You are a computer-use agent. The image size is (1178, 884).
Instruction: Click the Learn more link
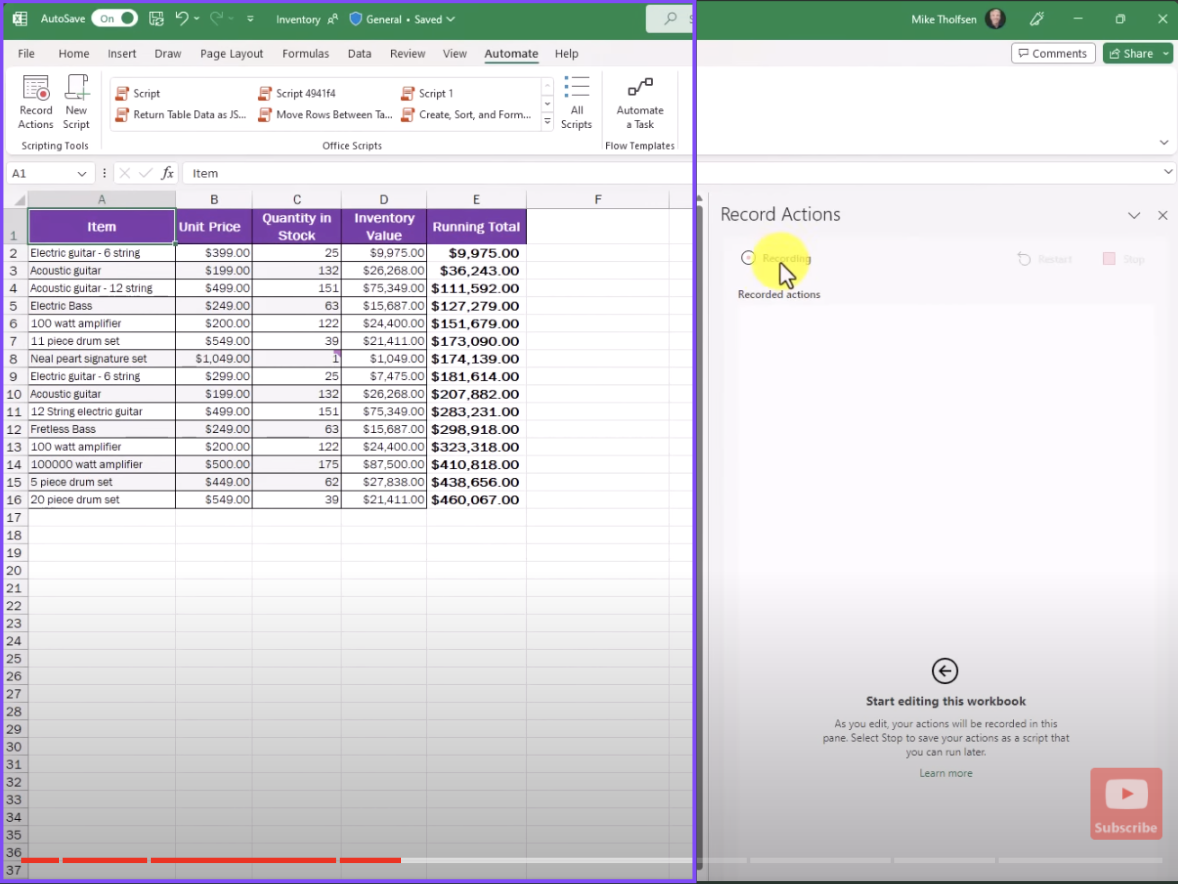point(945,772)
